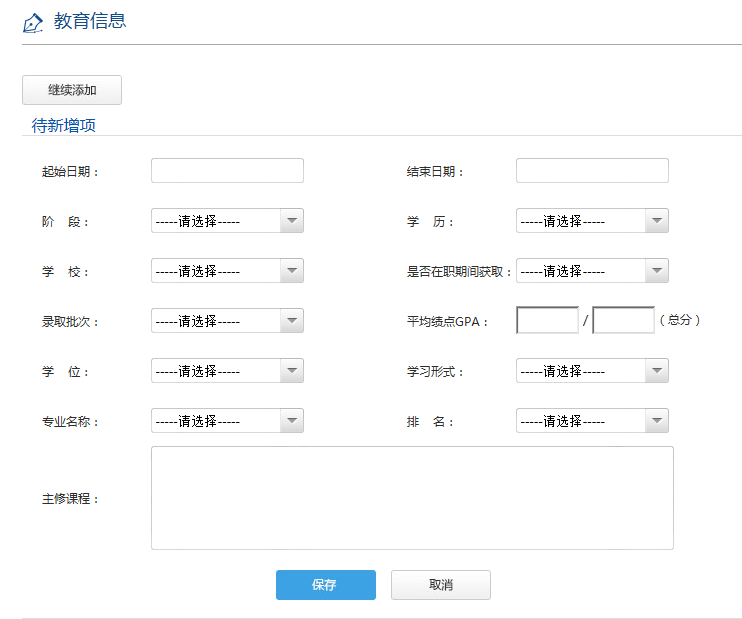Cancel editing with 取消 button

pos(441,585)
